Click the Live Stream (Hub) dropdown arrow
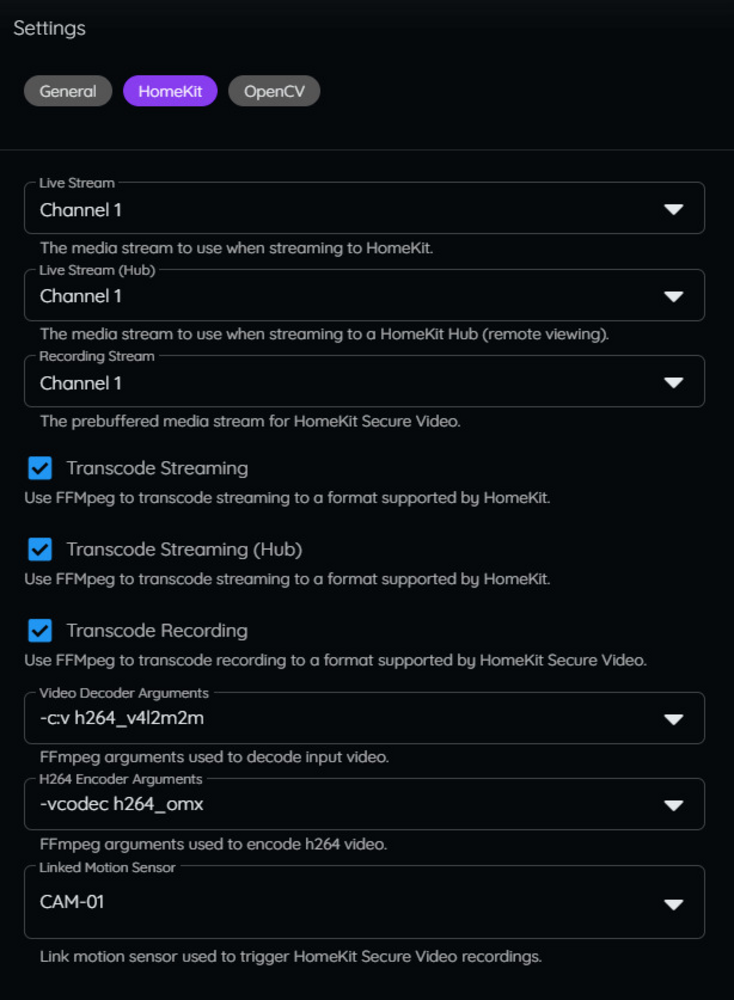The height and width of the screenshot is (1000, 734). coord(673,296)
